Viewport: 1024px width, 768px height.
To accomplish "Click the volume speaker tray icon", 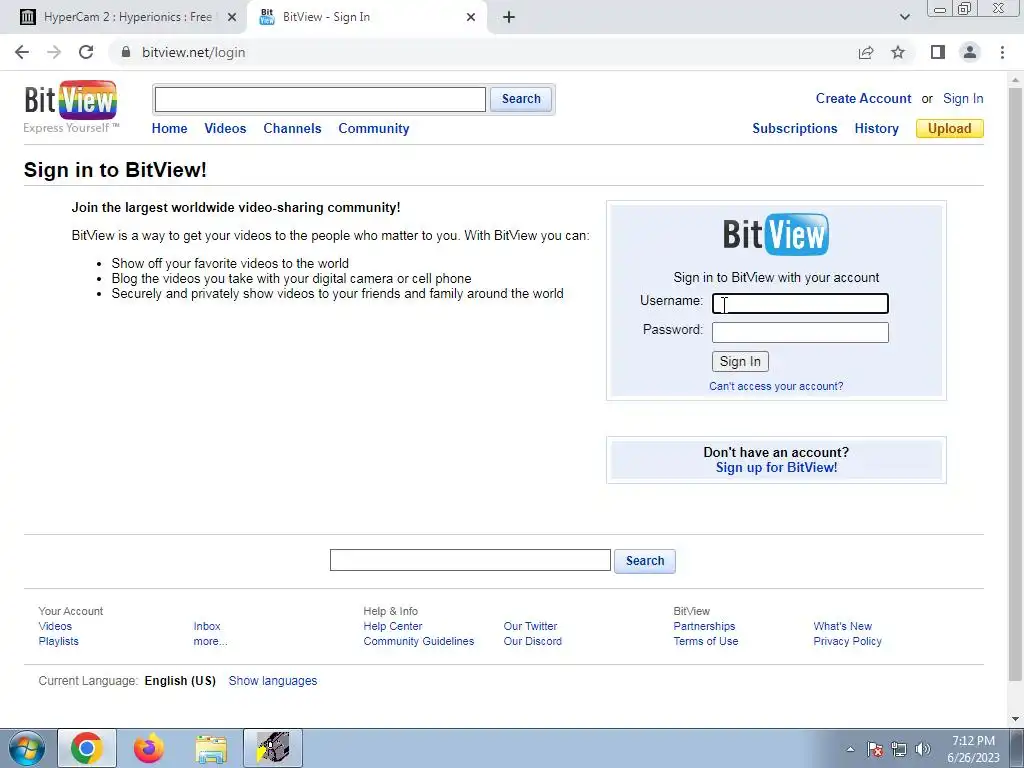I will click(x=923, y=749).
